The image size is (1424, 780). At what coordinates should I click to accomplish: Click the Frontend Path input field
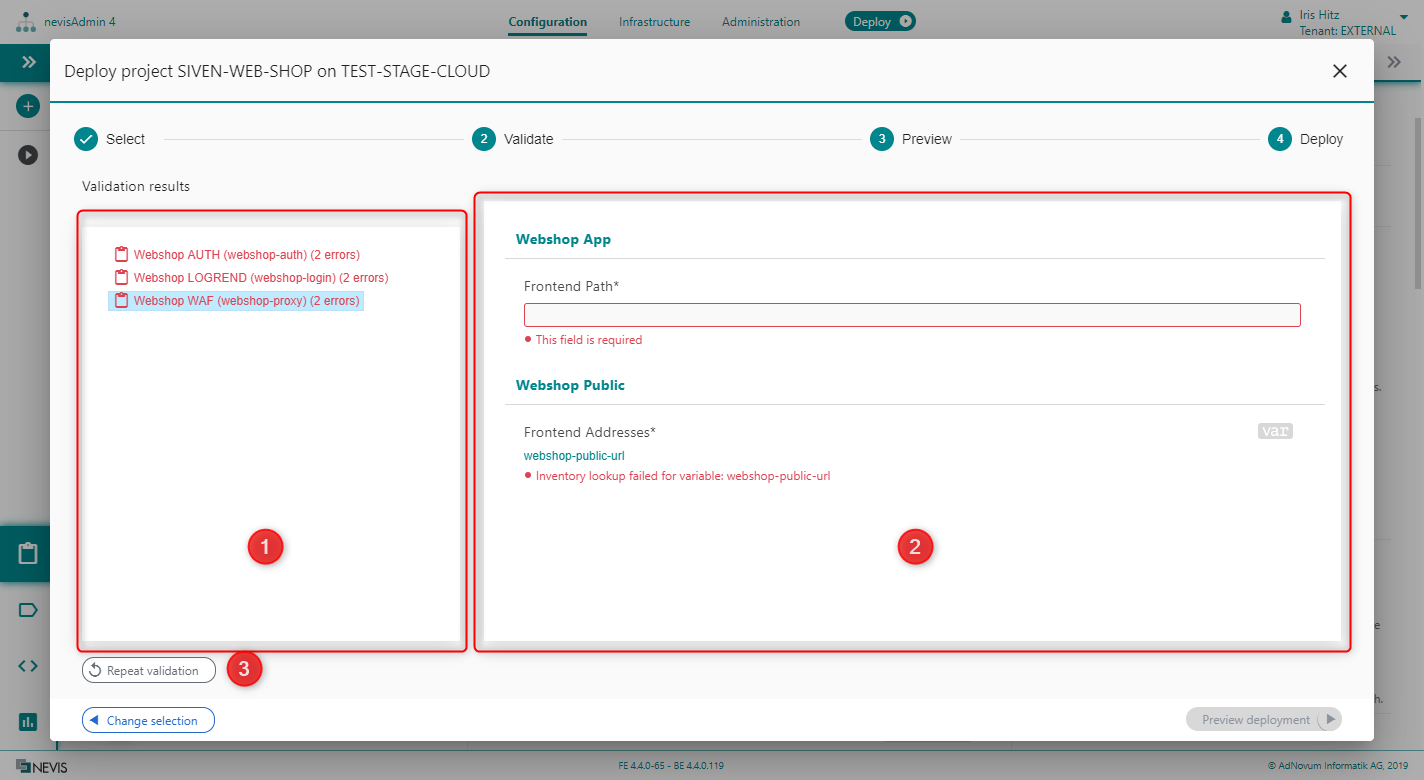[x=911, y=315]
